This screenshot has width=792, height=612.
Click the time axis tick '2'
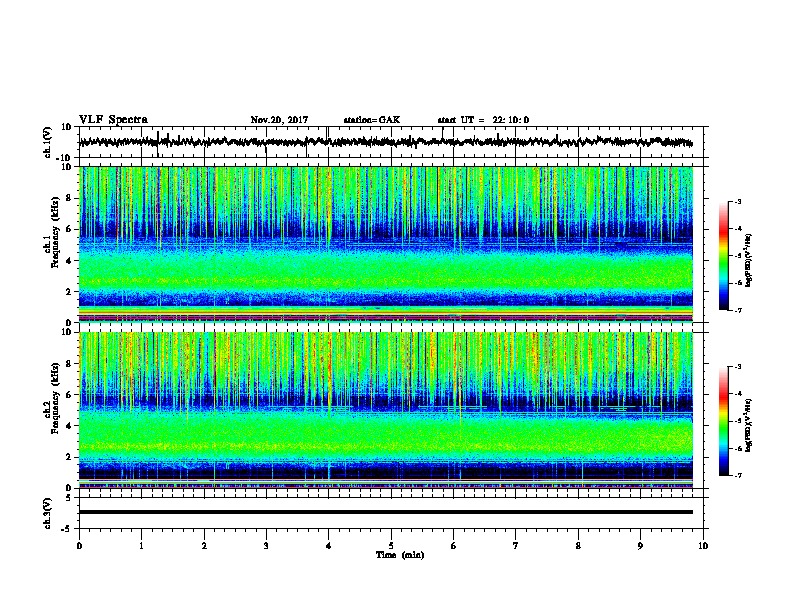coord(204,546)
